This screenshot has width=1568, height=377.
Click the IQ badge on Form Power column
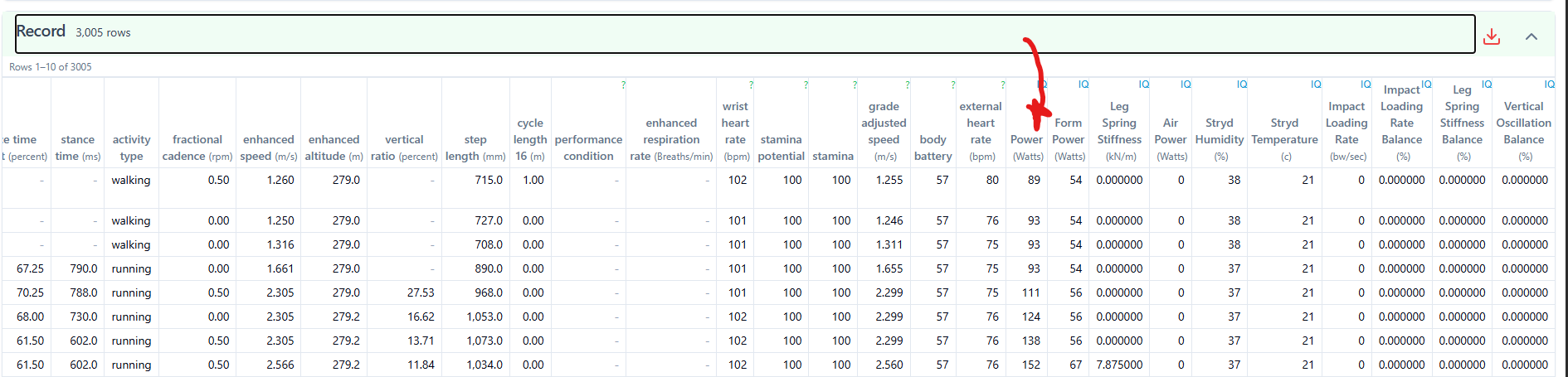(1083, 85)
